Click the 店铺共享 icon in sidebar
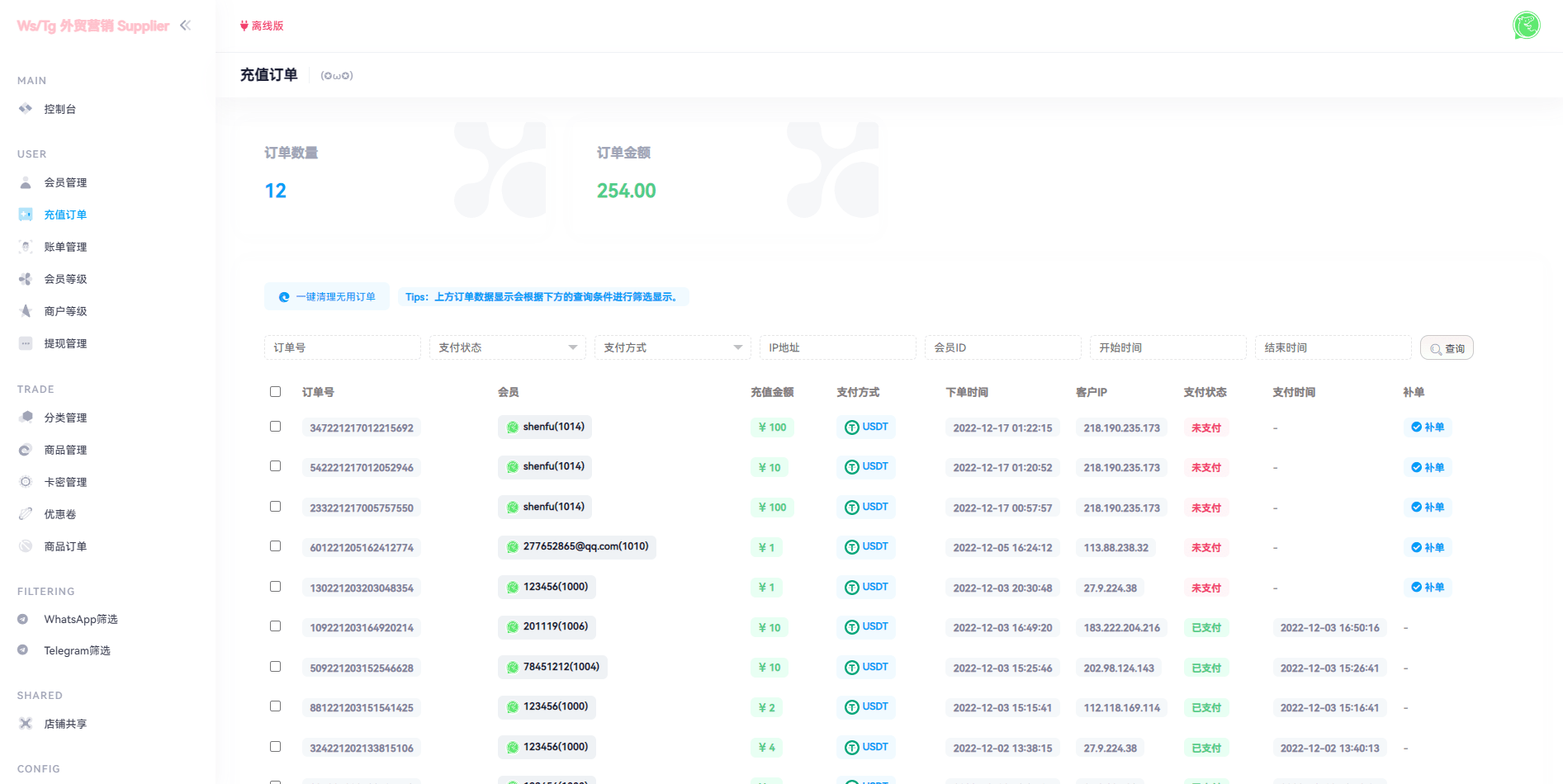 coord(26,724)
